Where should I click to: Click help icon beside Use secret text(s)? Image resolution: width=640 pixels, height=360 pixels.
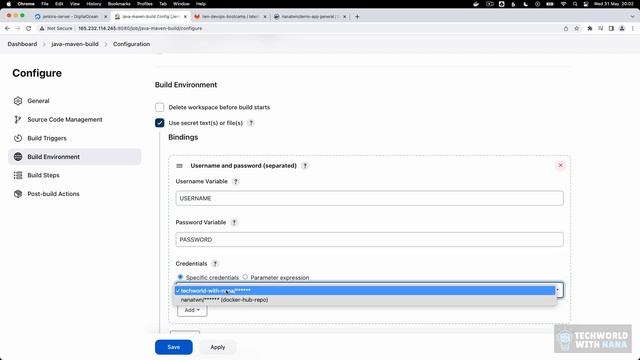(x=251, y=123)
